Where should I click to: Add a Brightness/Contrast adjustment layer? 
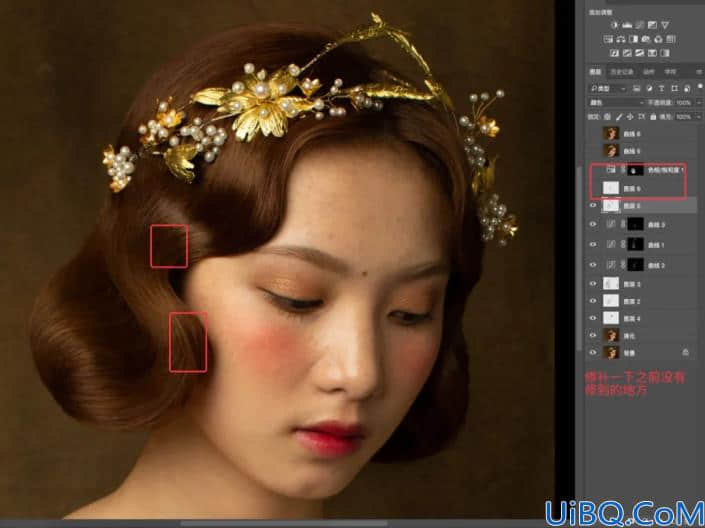[x=614, y=25]
